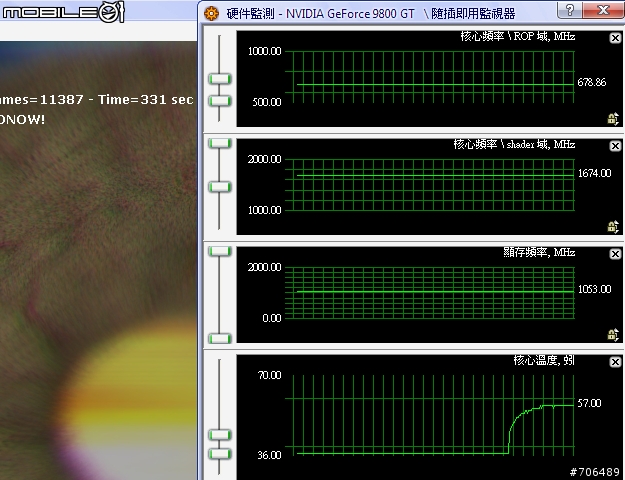Click the 36.00 label on the temperature axis
The image size is (625, 480).
269,455
